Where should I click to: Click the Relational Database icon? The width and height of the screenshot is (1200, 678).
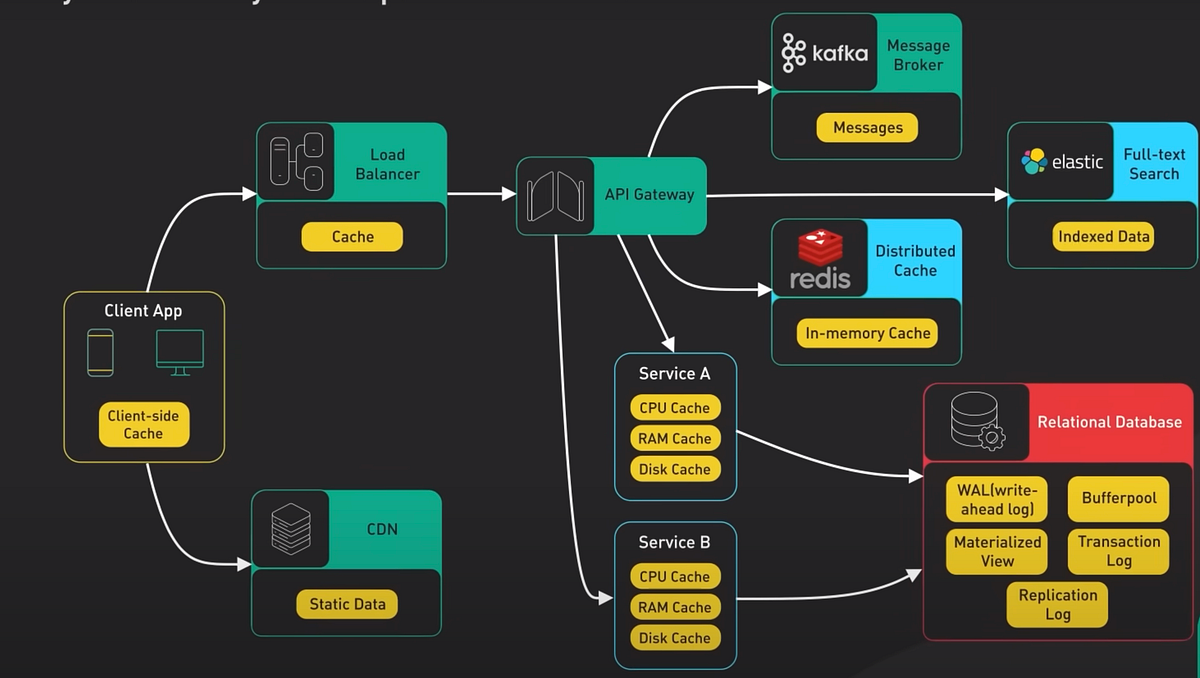(x=975, y=422)
